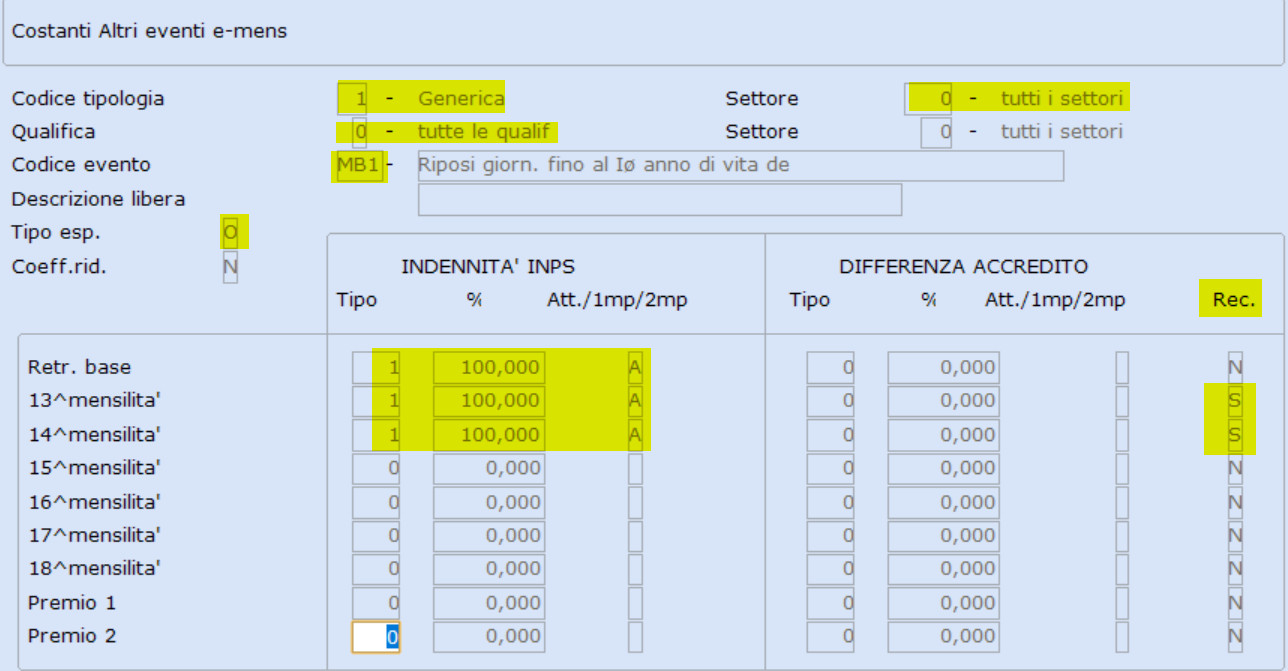Select 13^mensilita' Att./1mp/2mp field under DIFFERENZA ACCREDITO

tap(1122, 401)
